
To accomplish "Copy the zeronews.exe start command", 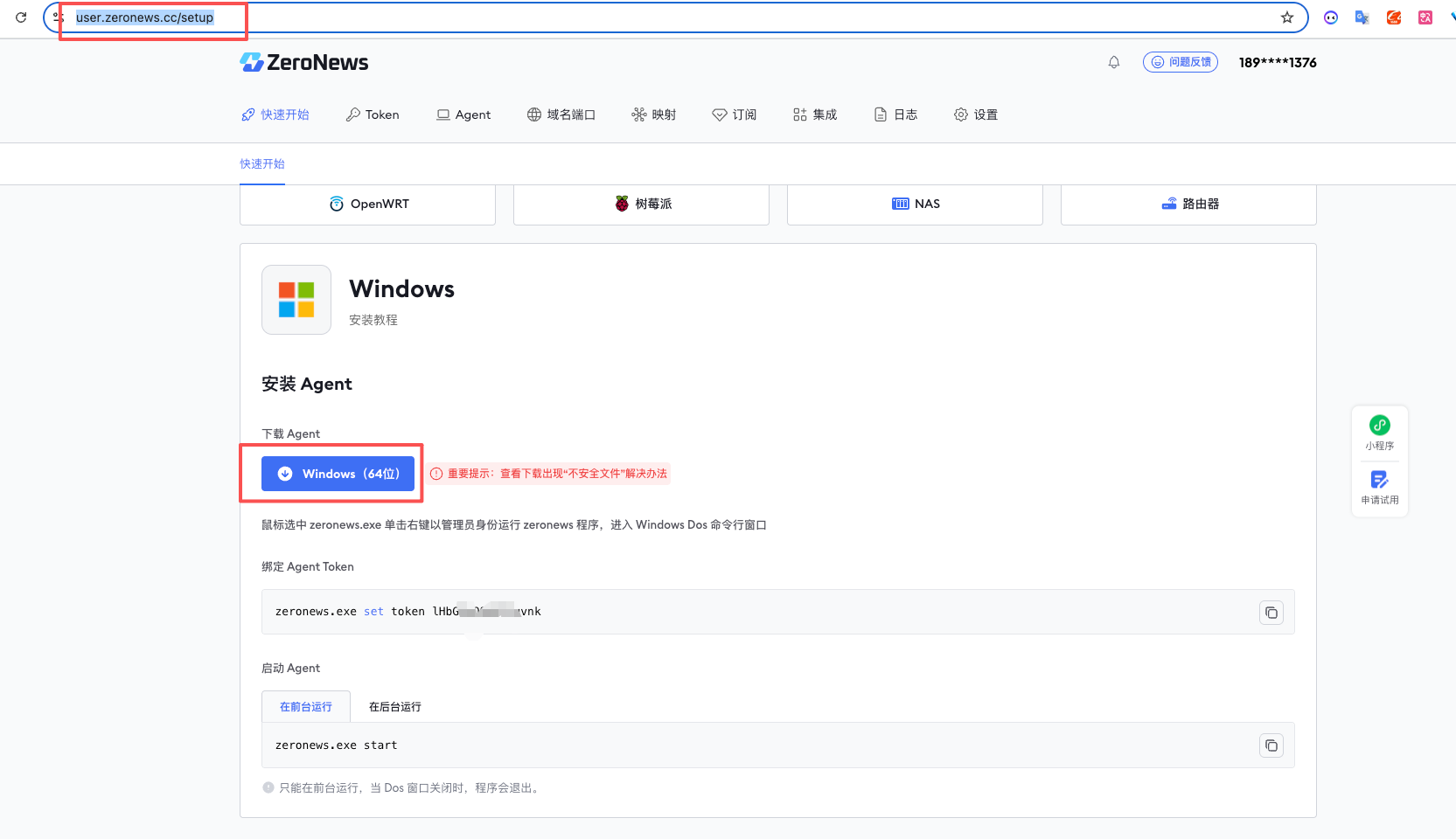I will 1271,745.
